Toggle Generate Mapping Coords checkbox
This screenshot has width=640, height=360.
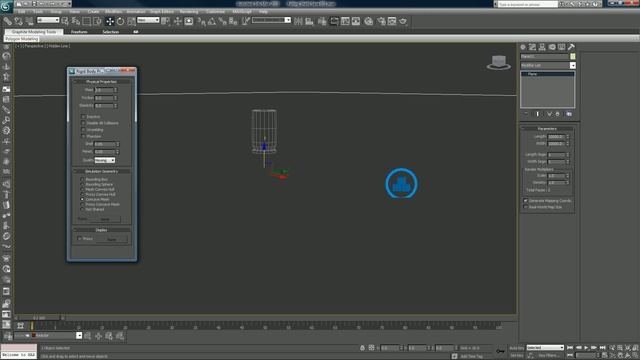525,201
